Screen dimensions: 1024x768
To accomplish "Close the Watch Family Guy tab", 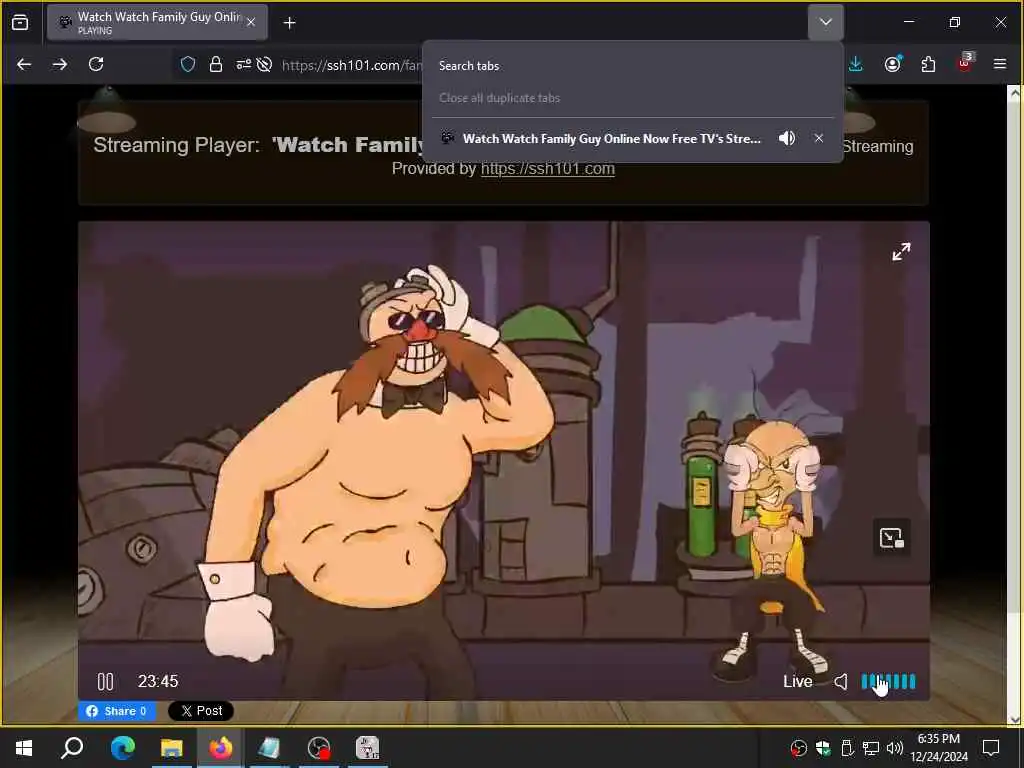I will click(251, 23).
